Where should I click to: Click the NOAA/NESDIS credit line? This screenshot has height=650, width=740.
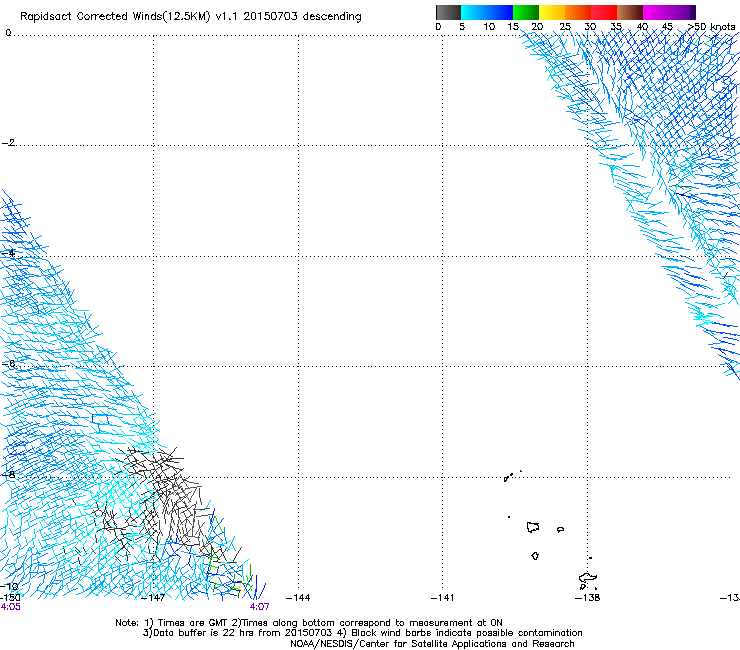click(x=432, y=644)
